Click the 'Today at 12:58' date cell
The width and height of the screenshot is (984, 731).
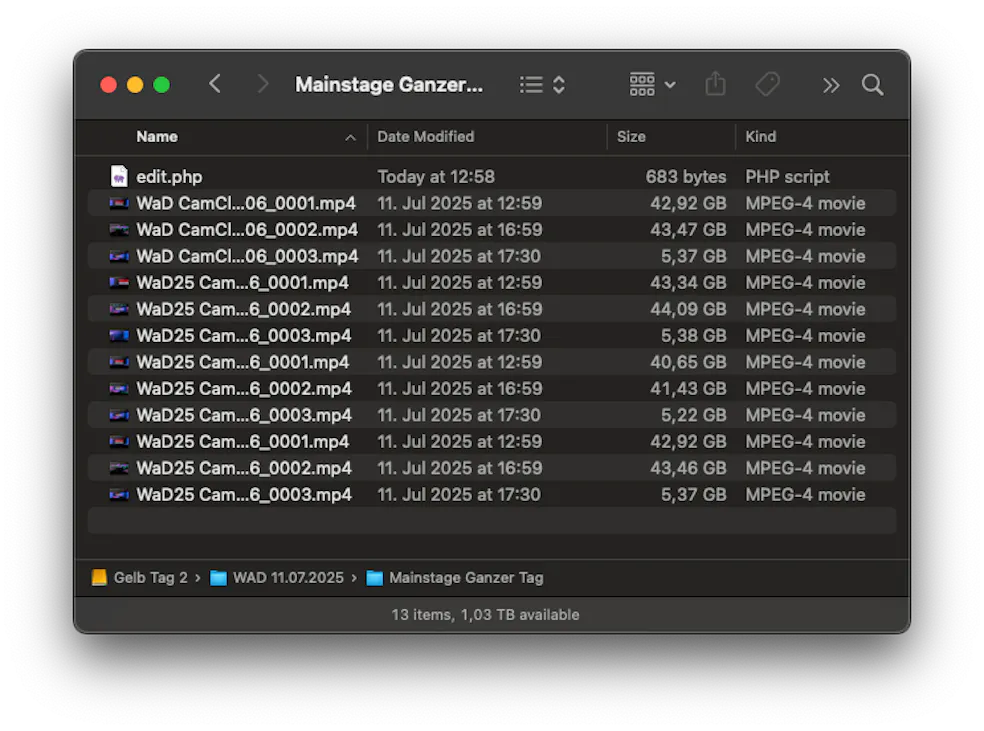click(x=436, y=177)
